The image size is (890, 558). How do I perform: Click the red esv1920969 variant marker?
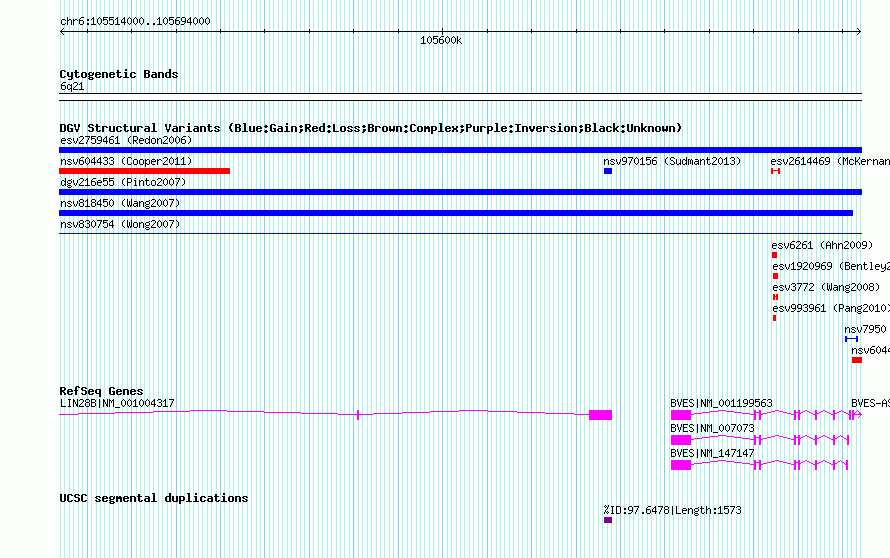(775, 276)
